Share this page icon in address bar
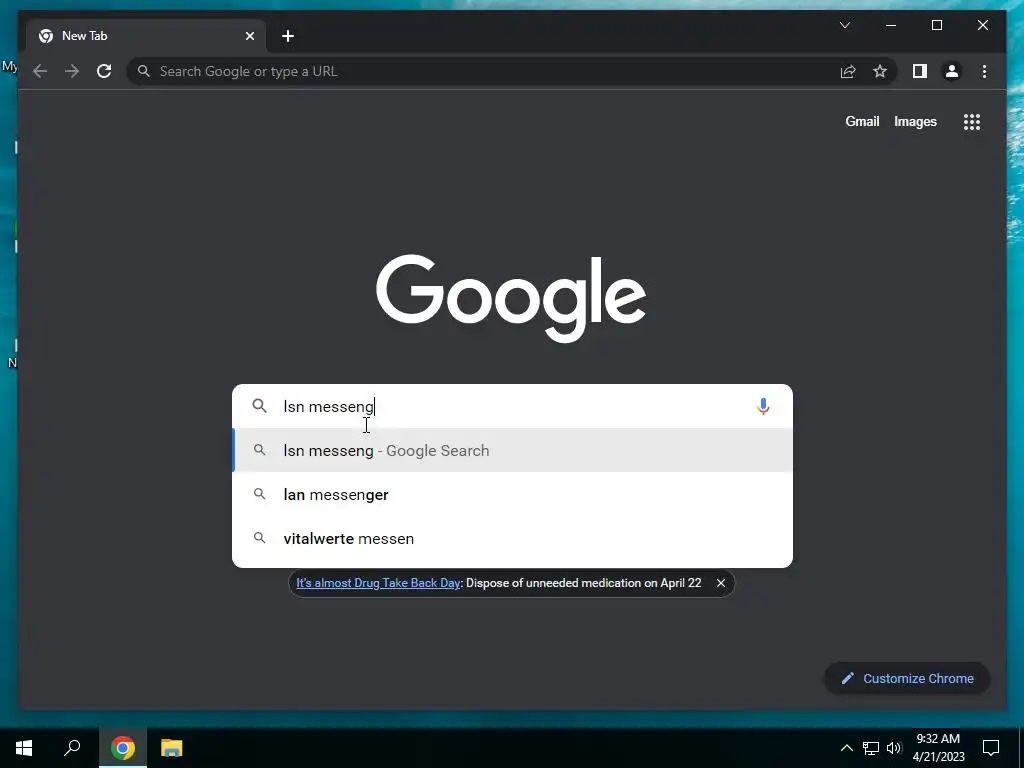Screen dimensions: 1024x768 point(848,71)
